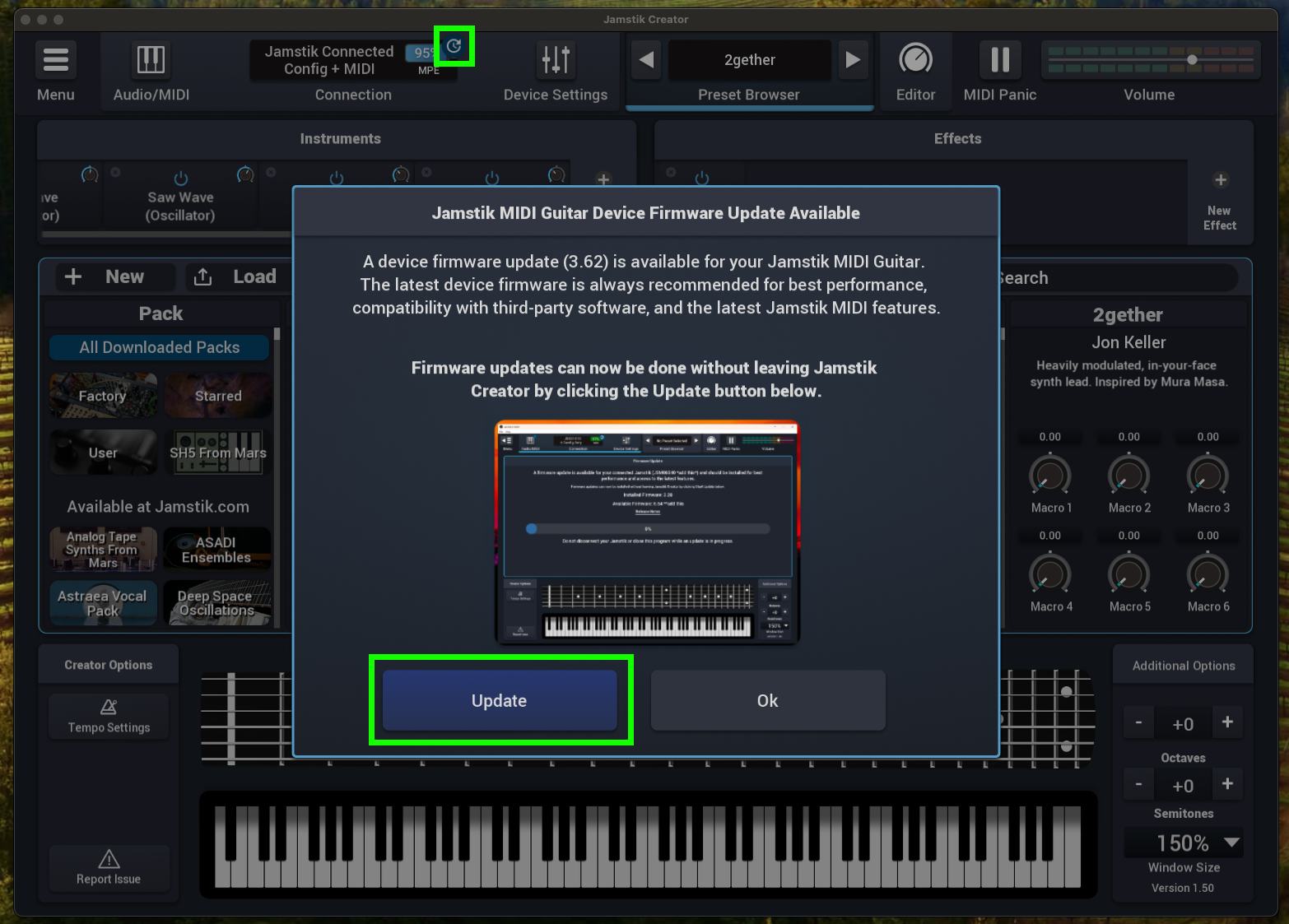Select All Downloaded Packs category
This screenshot has height=924, width=1289.
pos(159,347)
